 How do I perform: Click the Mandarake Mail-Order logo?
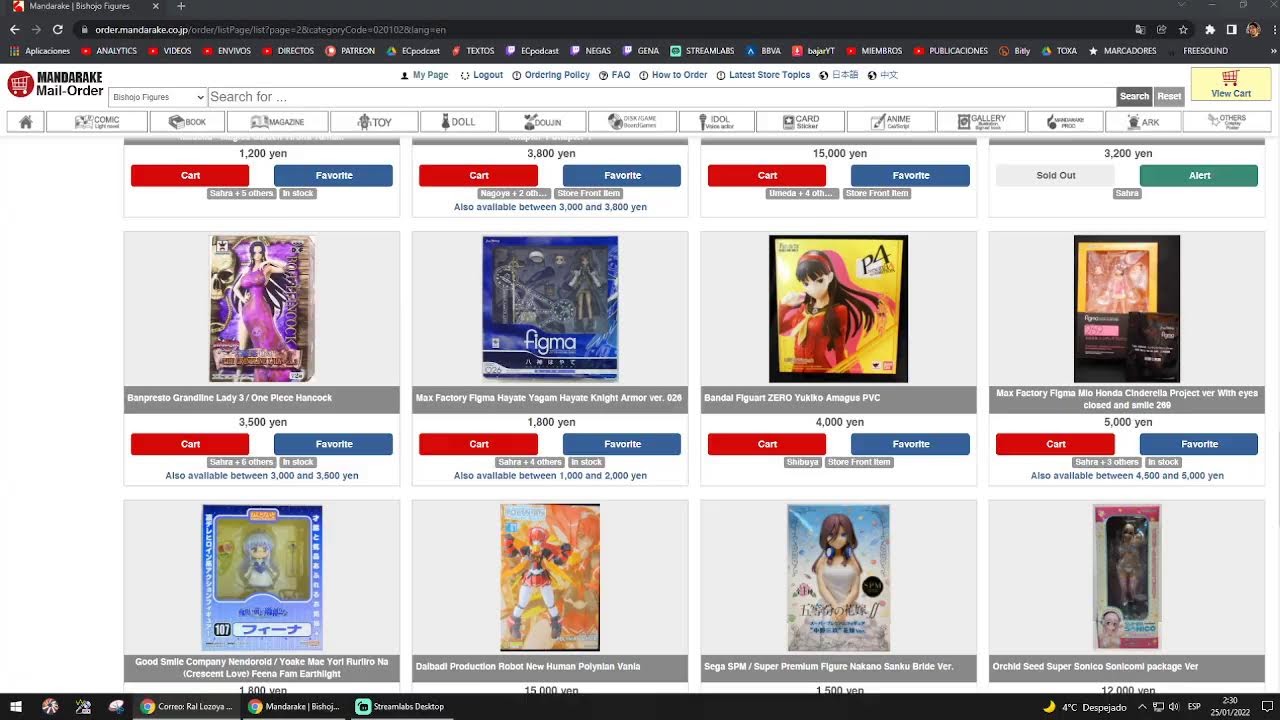(x=55, y=84)
